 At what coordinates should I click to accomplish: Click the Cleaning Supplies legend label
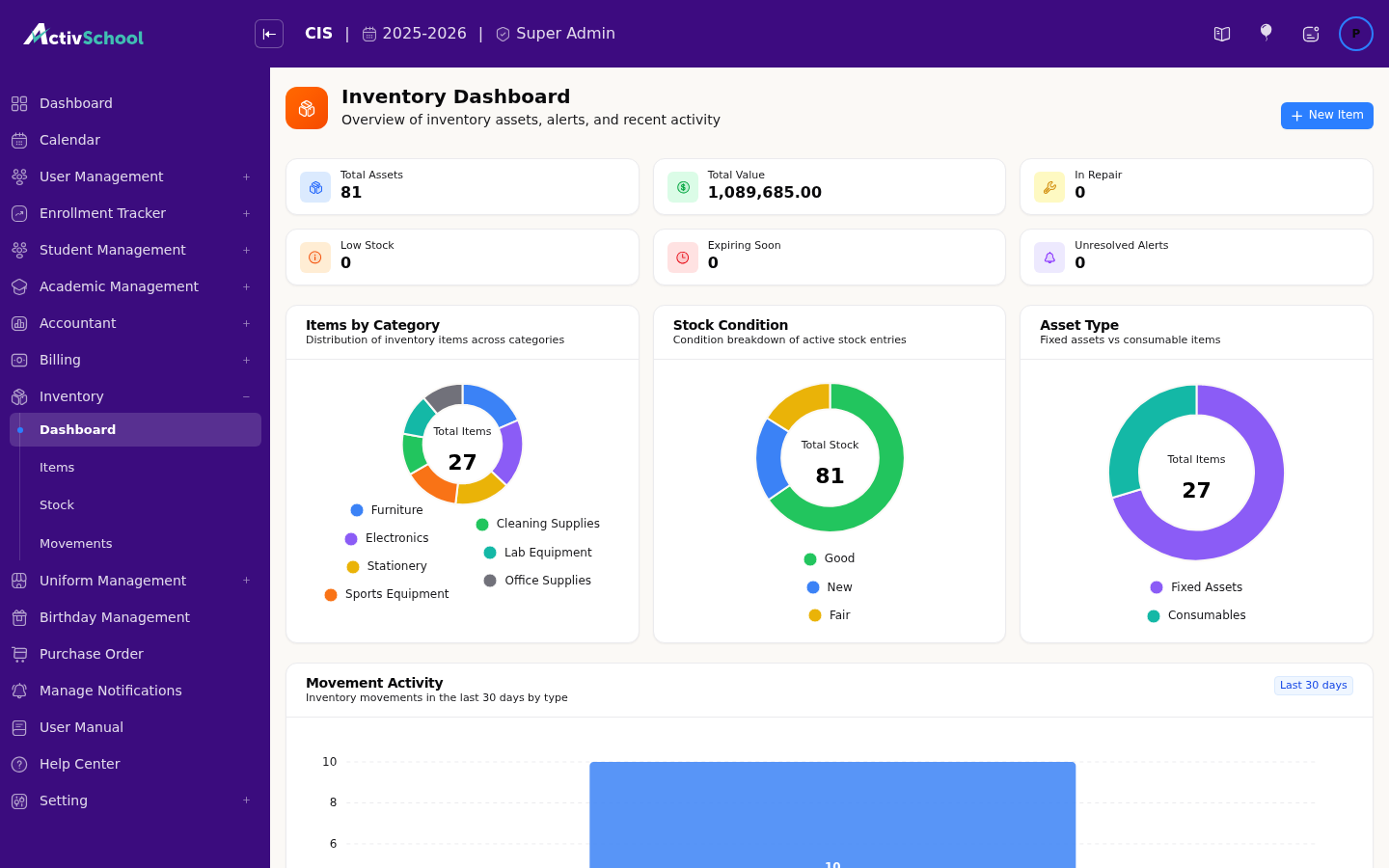[x=548, y=524]
